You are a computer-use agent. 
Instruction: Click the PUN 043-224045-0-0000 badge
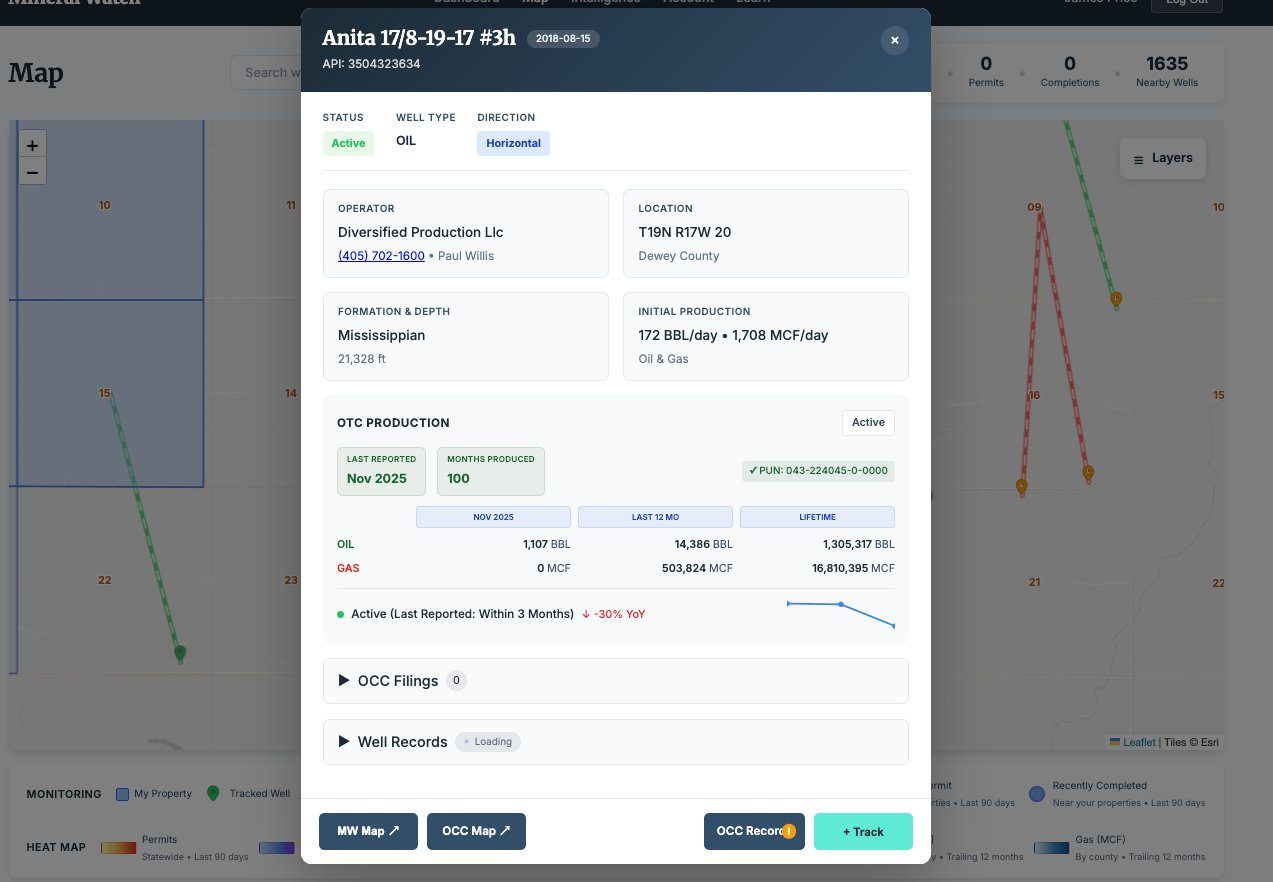tap(817, 470)
